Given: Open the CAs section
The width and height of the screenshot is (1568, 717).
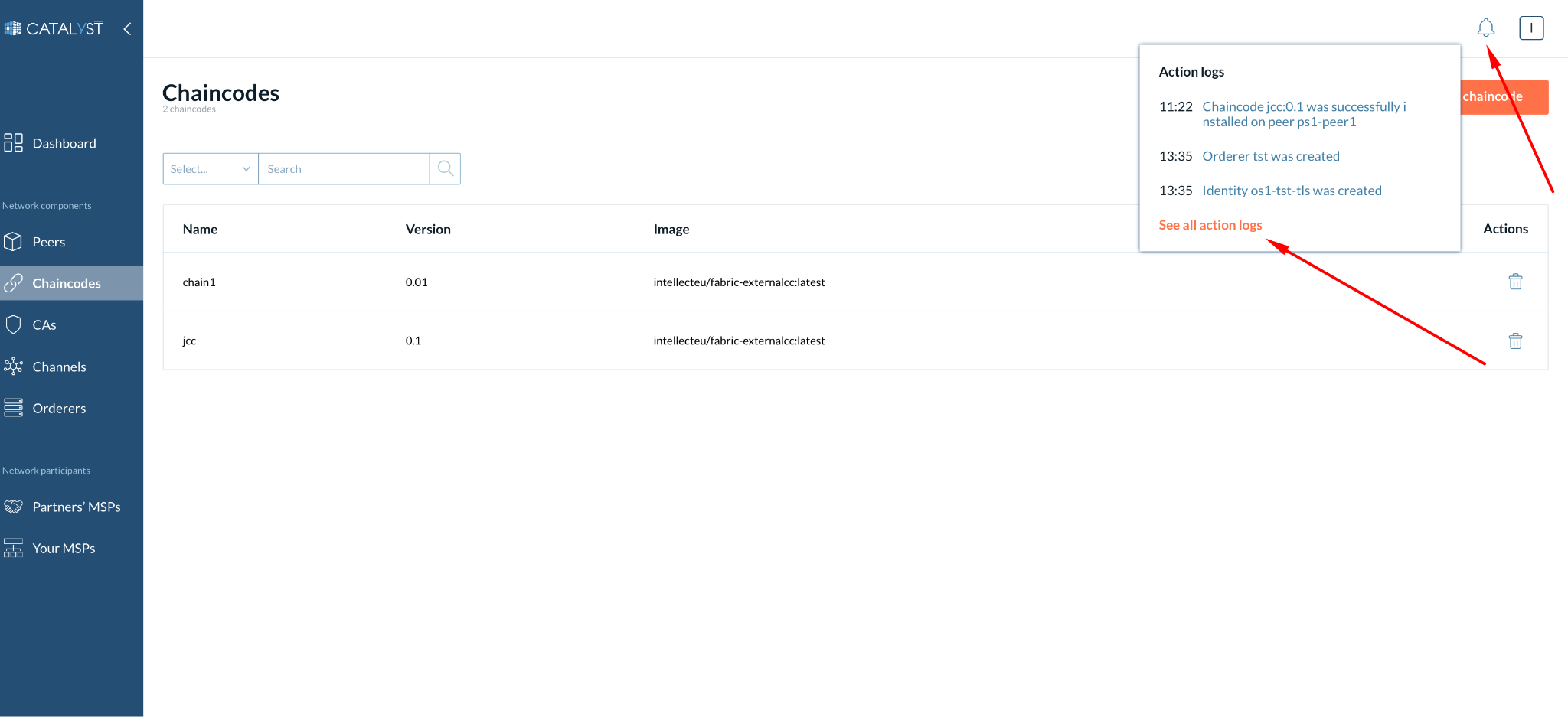Looking at the screenshot, I should point(43,324).
